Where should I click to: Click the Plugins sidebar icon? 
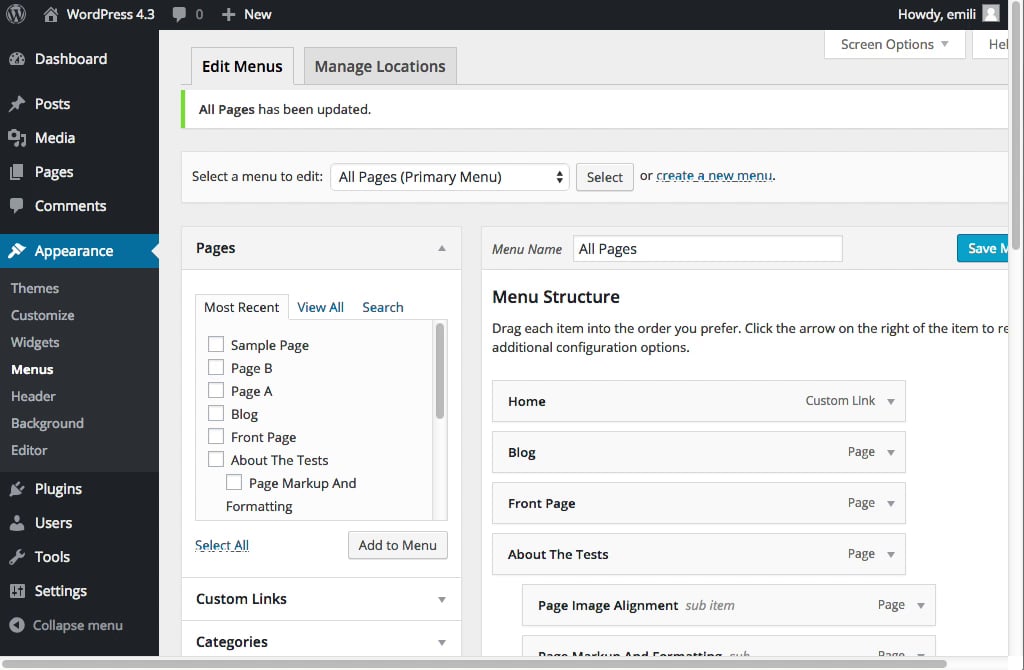[17, 489]
